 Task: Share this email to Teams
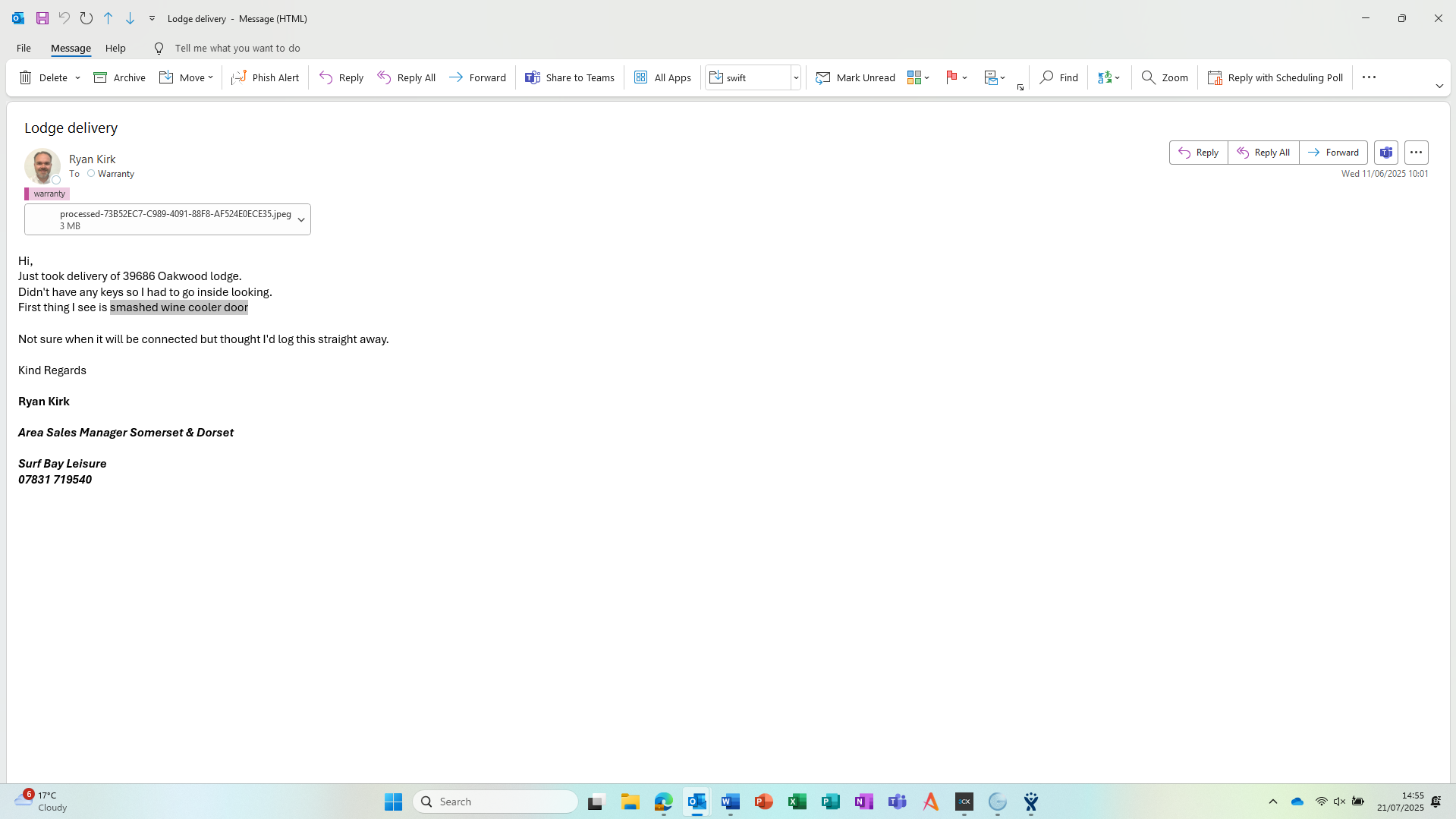point(570,77)
